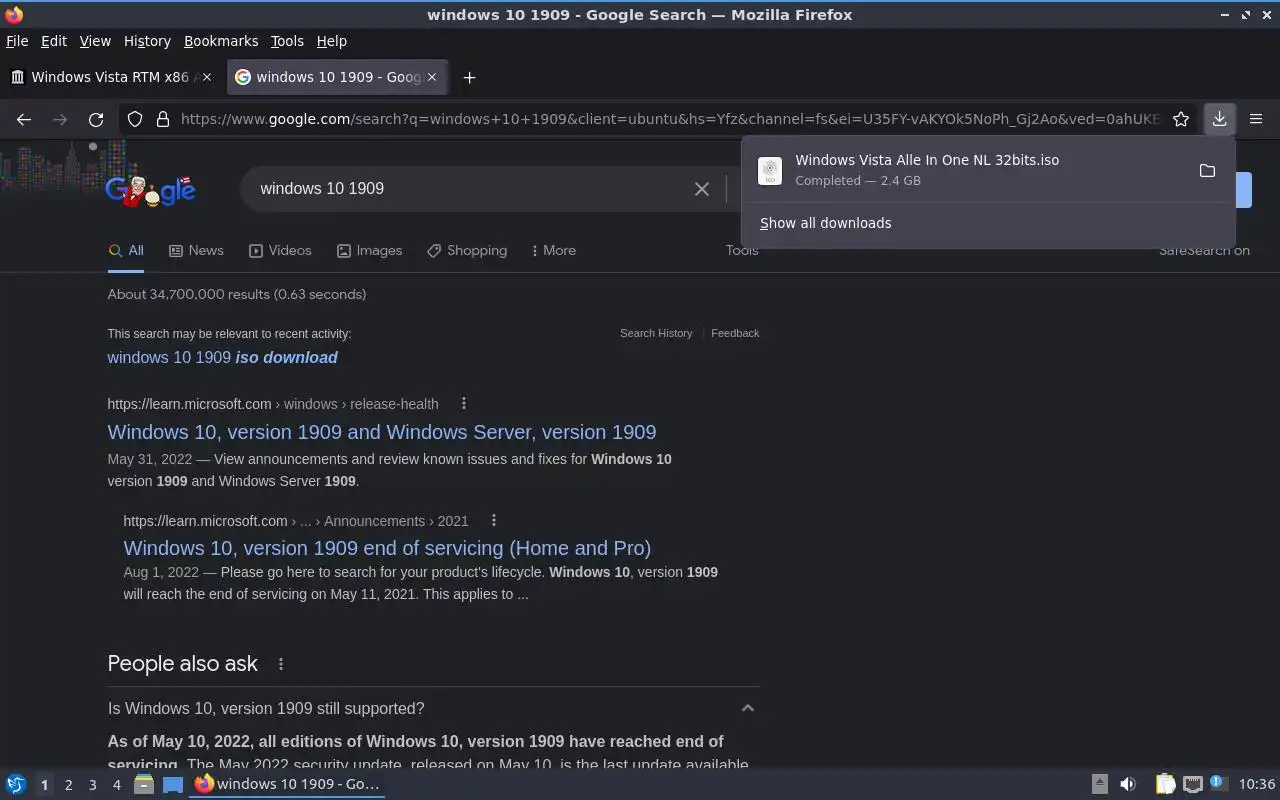The width and height of the screenshot is (1280, 800).
Task: Open a new tab with plus button
Action: [469, 77]
